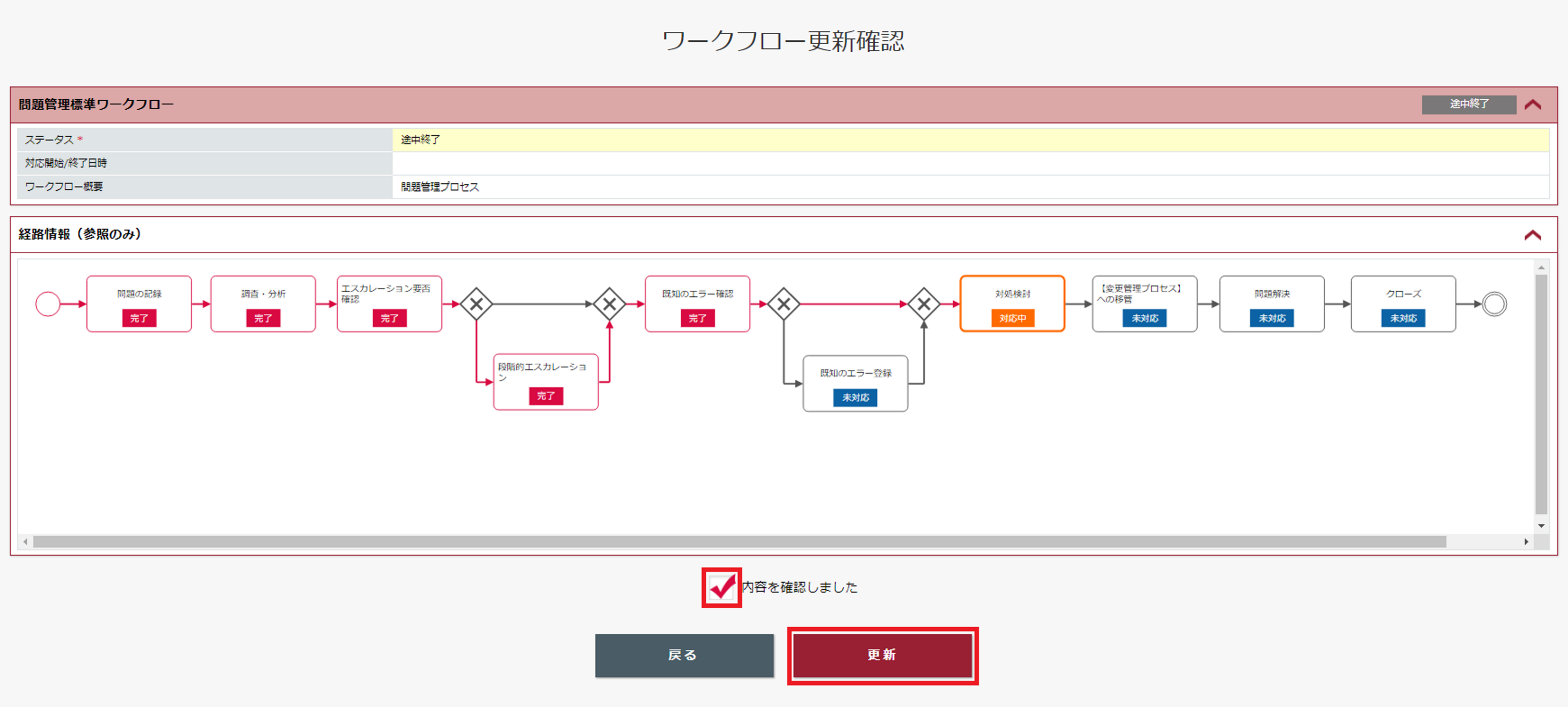Click the diagram vertical scrollbar thumb
This screenshot has width=1568, height=707.
pyautogui.click(x=1541, y=395)
